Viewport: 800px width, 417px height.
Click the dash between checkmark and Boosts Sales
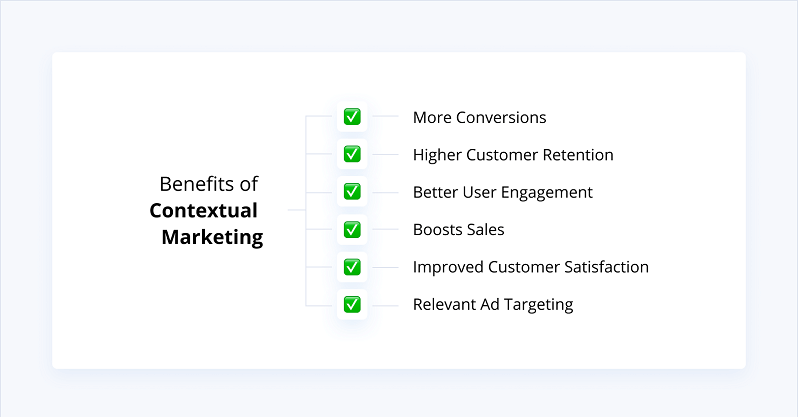point(385,229)
